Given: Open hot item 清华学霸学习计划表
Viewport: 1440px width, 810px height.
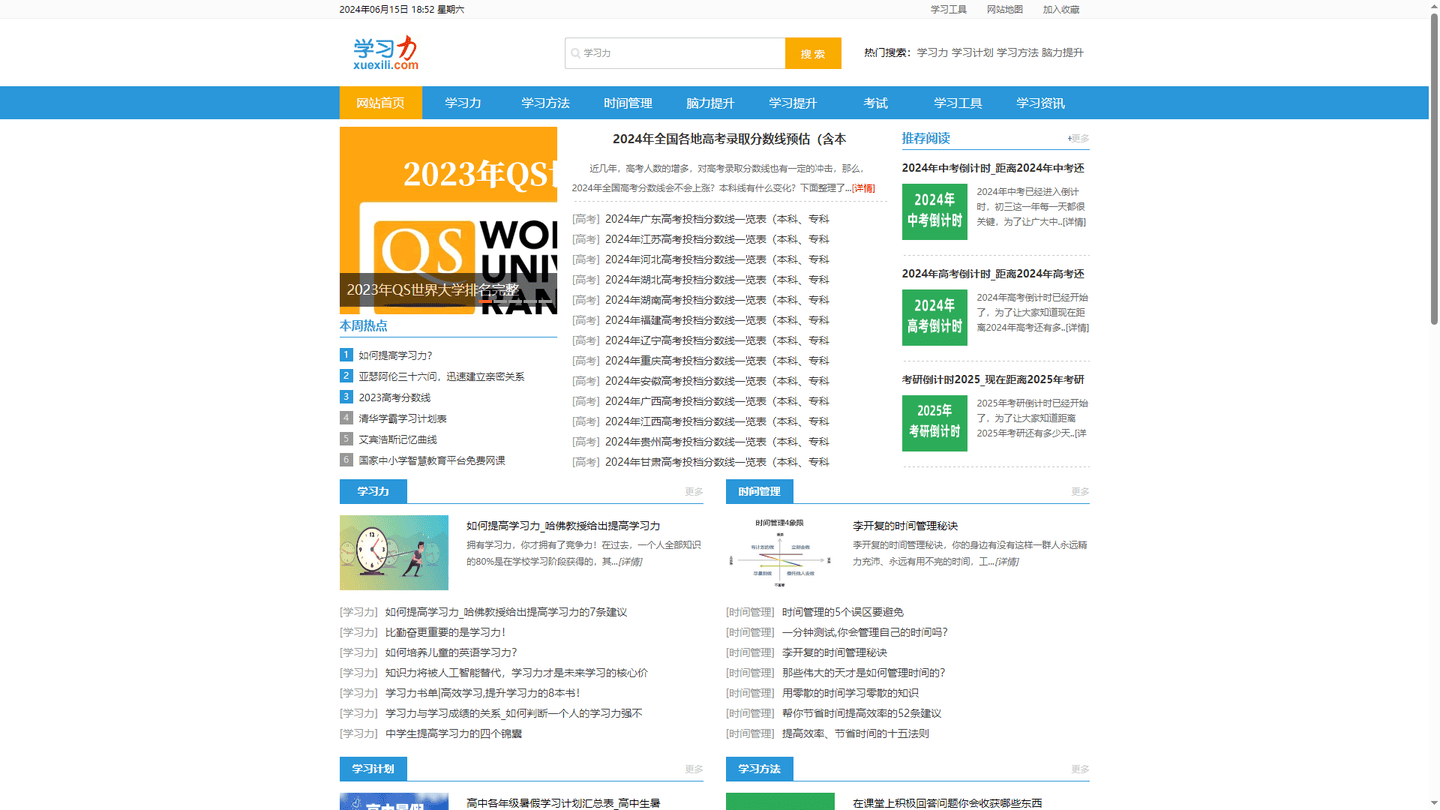Looking at the screenshot, I should tap(402, 418).
